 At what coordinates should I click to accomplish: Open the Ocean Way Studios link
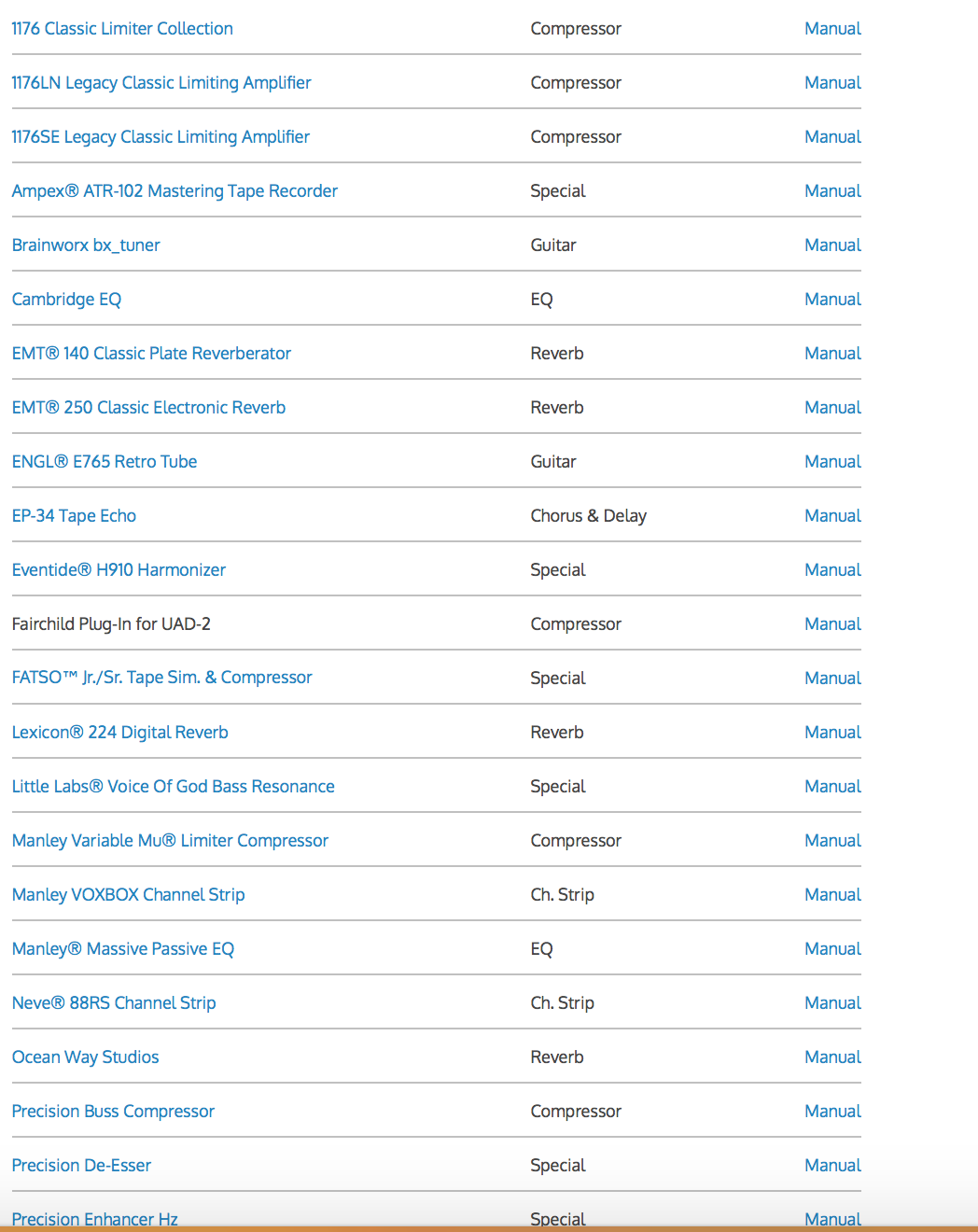(85, 1057)
